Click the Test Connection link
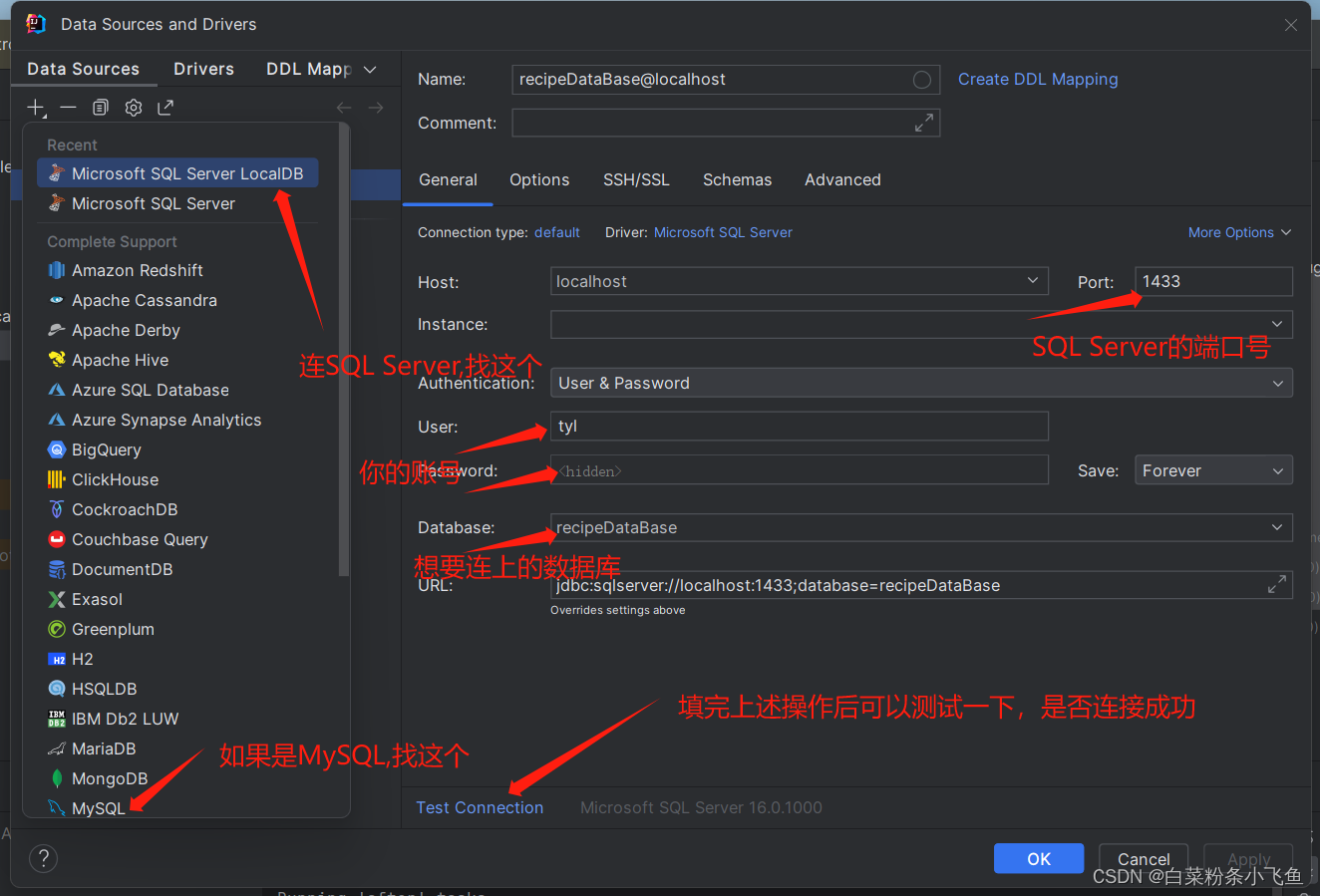 tap(480, 807)
